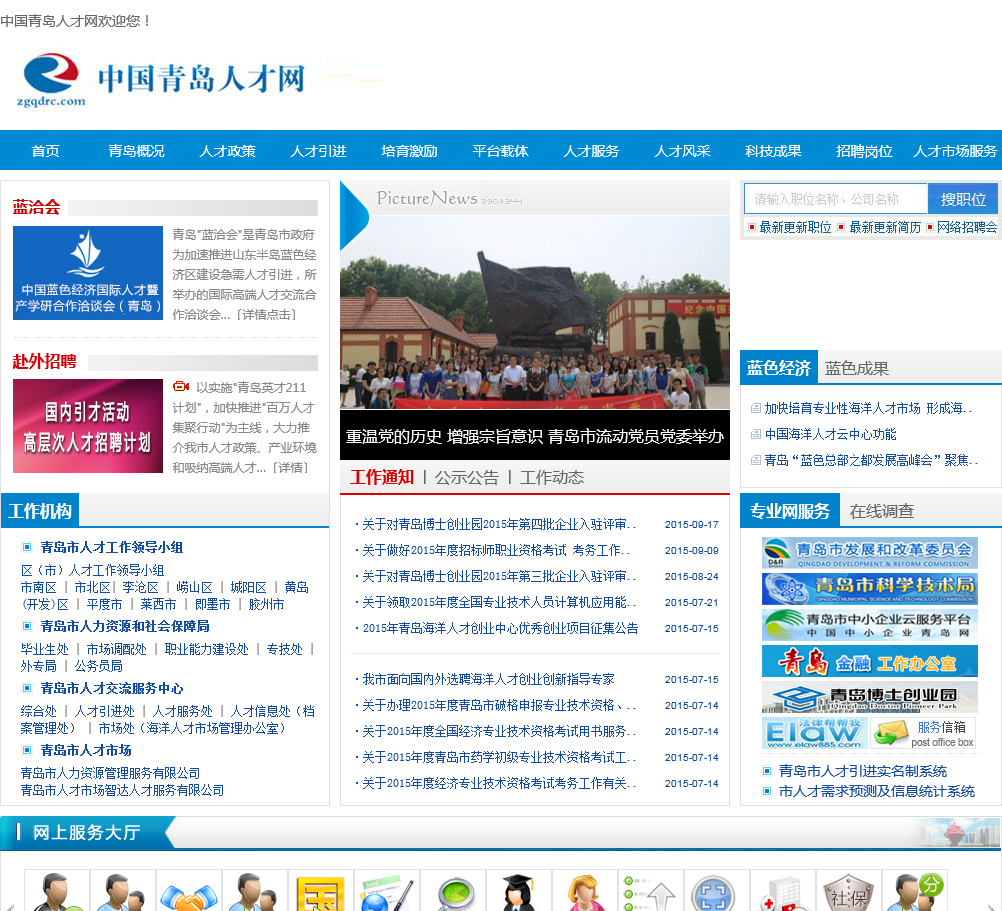Open the hospital building icon service
Image resolution: width=1002 pixels, height=911 pixels.
pyautogui.click(x=783, y=892)
